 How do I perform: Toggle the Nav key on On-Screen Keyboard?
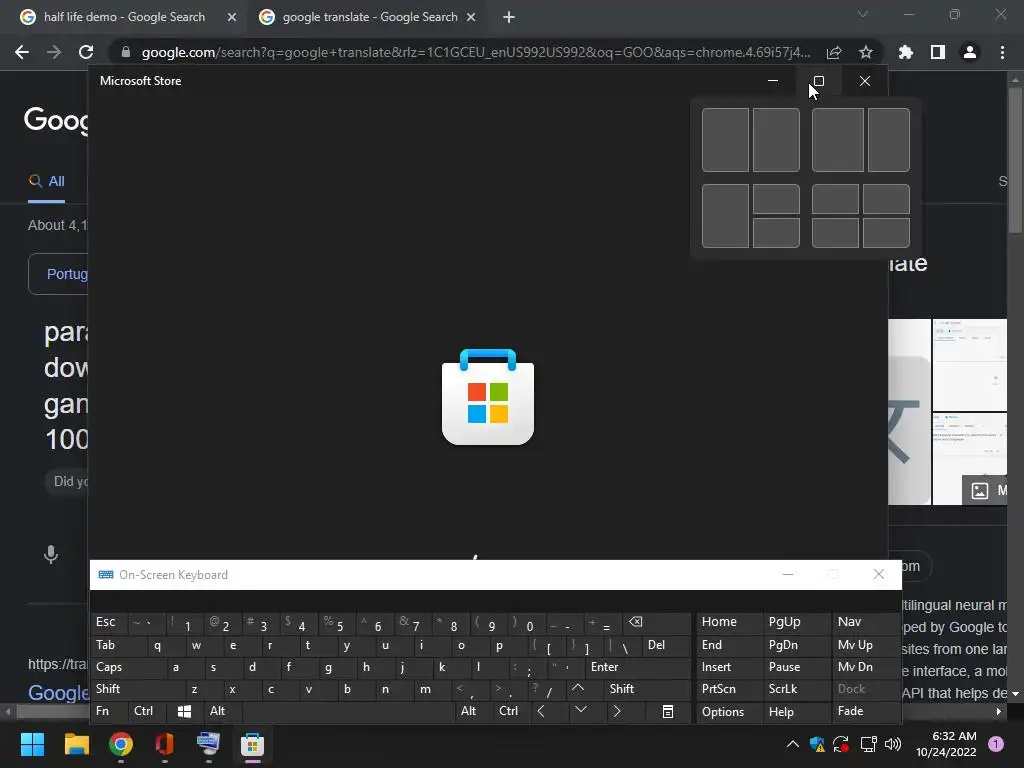pos(866,622)
